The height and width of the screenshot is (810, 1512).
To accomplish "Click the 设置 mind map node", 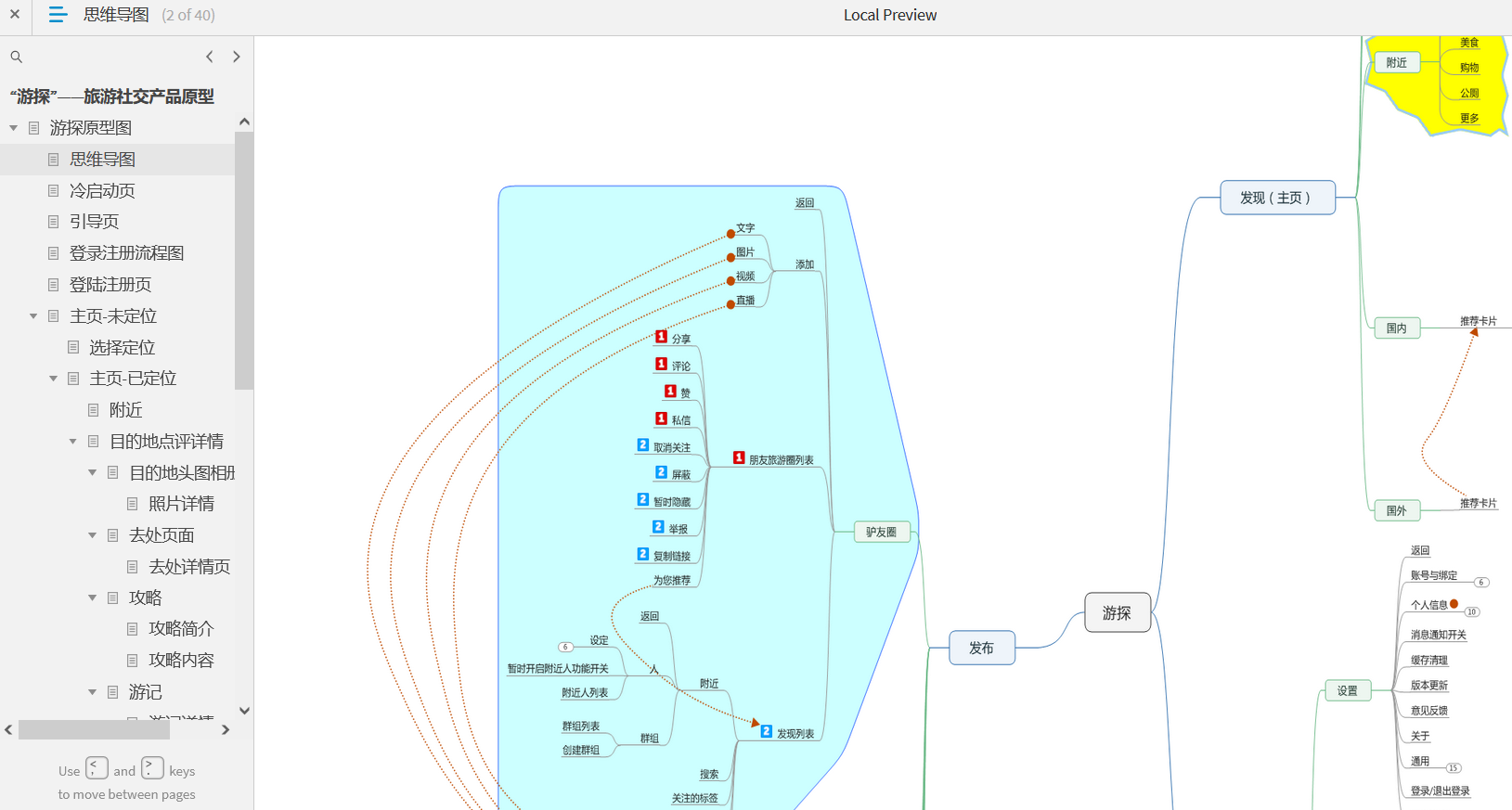I will [x=1348, y=690].
